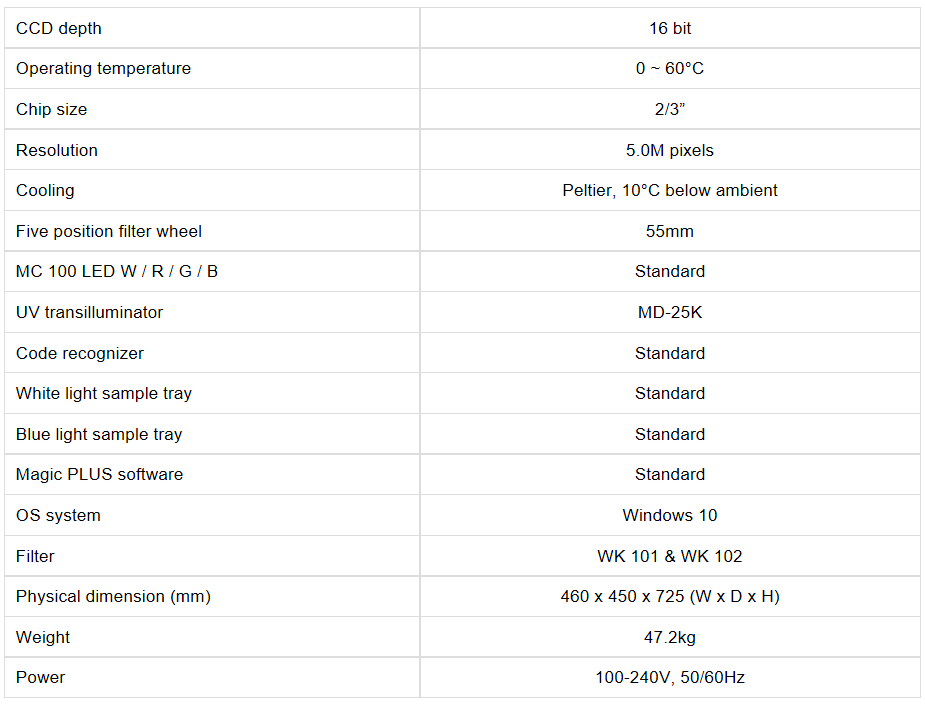Click the "Peltier, 10°C below ambient" text
The width and height of the screenshot is (925, 706).
[x=669, y=190]
